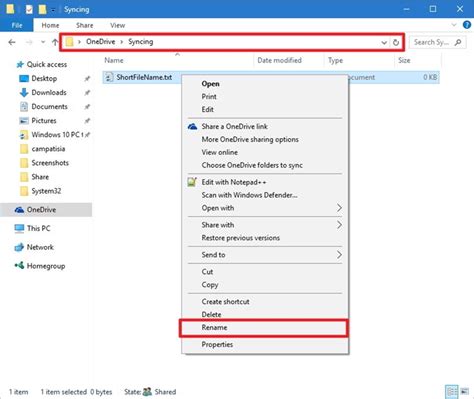Switch to the Share ribbon tab

[84, 25]
